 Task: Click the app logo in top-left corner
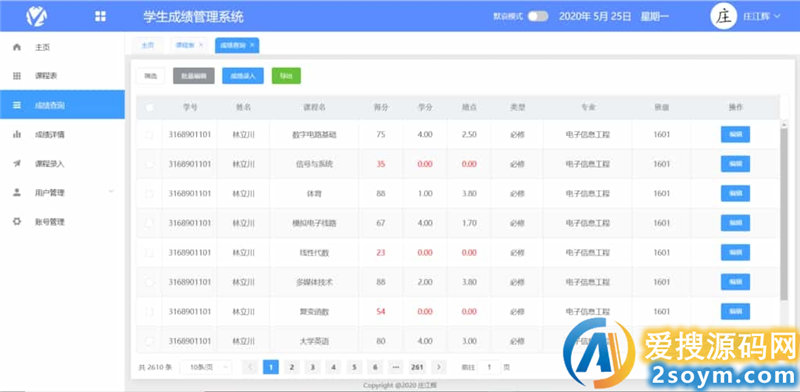click(x=37, y=16)
